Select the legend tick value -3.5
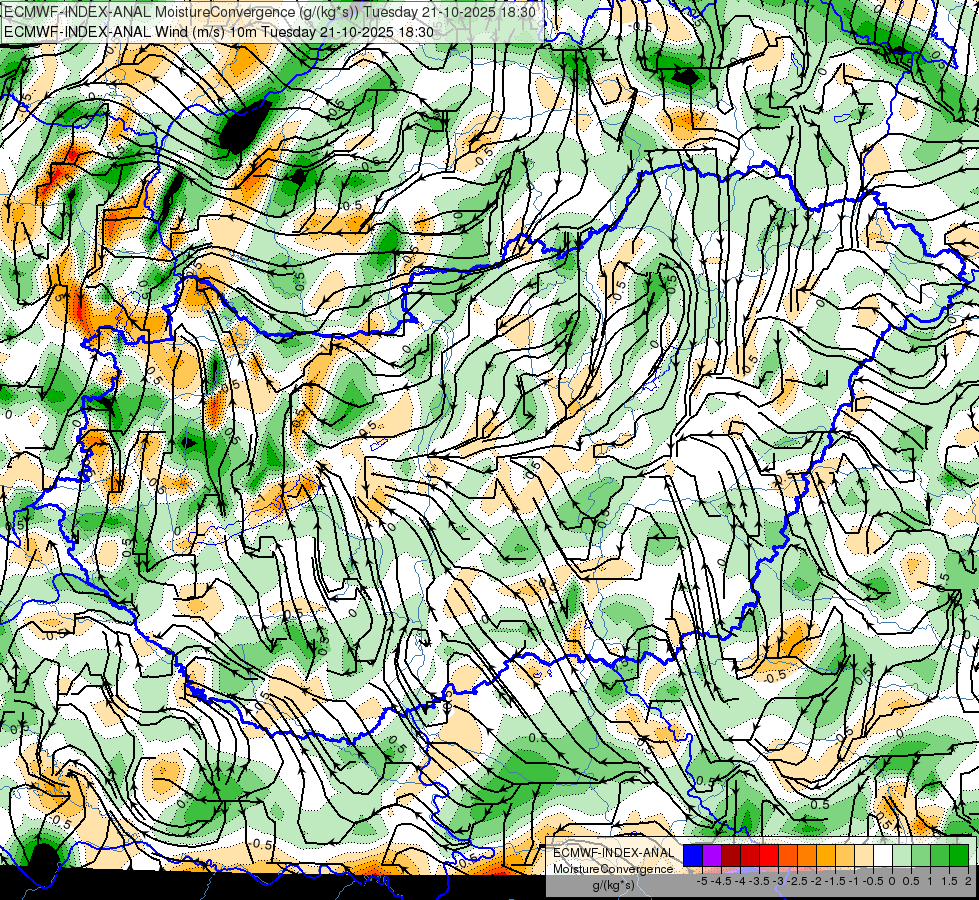Image resolution: width=979 pixels, height=900 pixels. [x=759, y=881]
